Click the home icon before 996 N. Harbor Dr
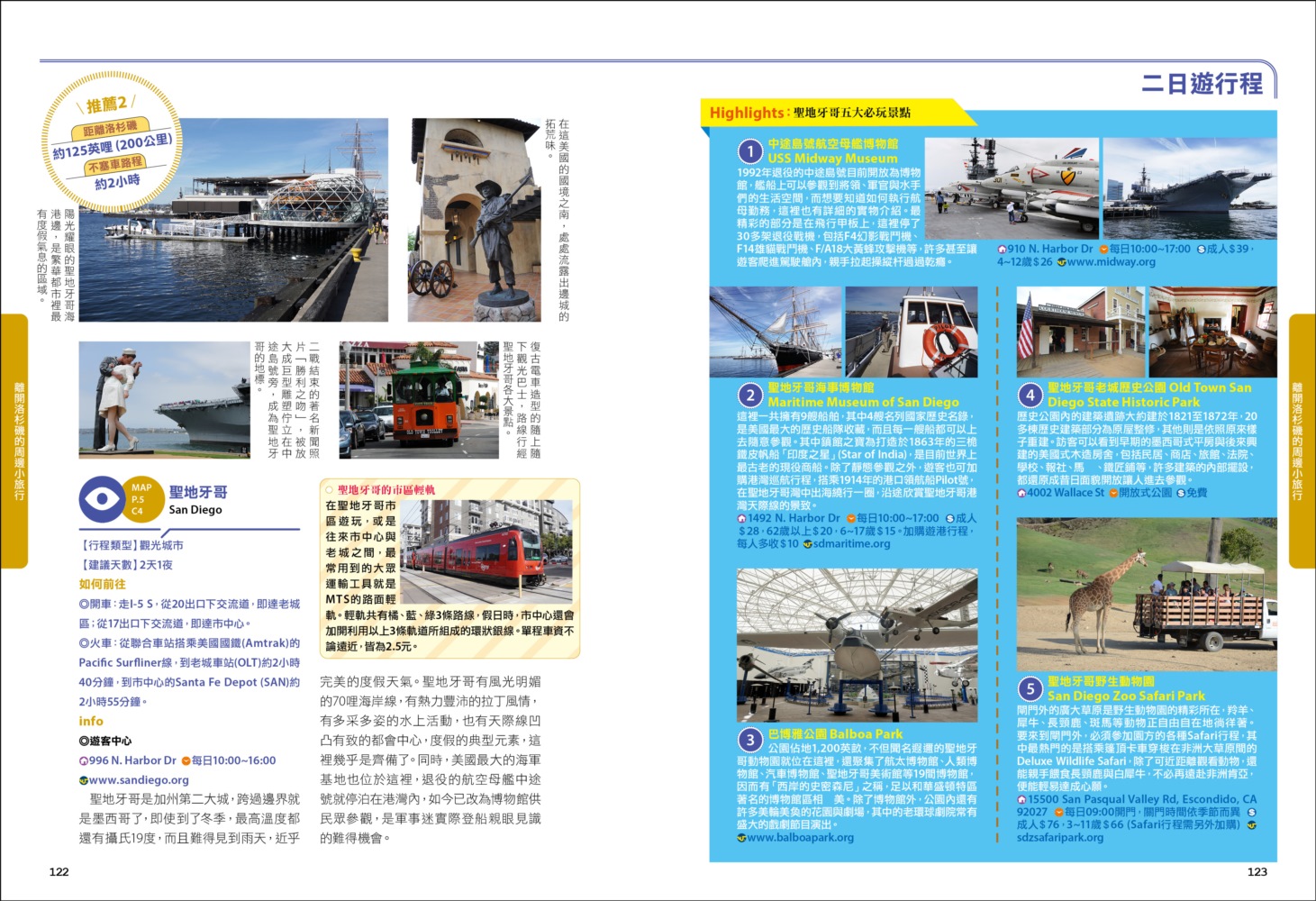 83,761
